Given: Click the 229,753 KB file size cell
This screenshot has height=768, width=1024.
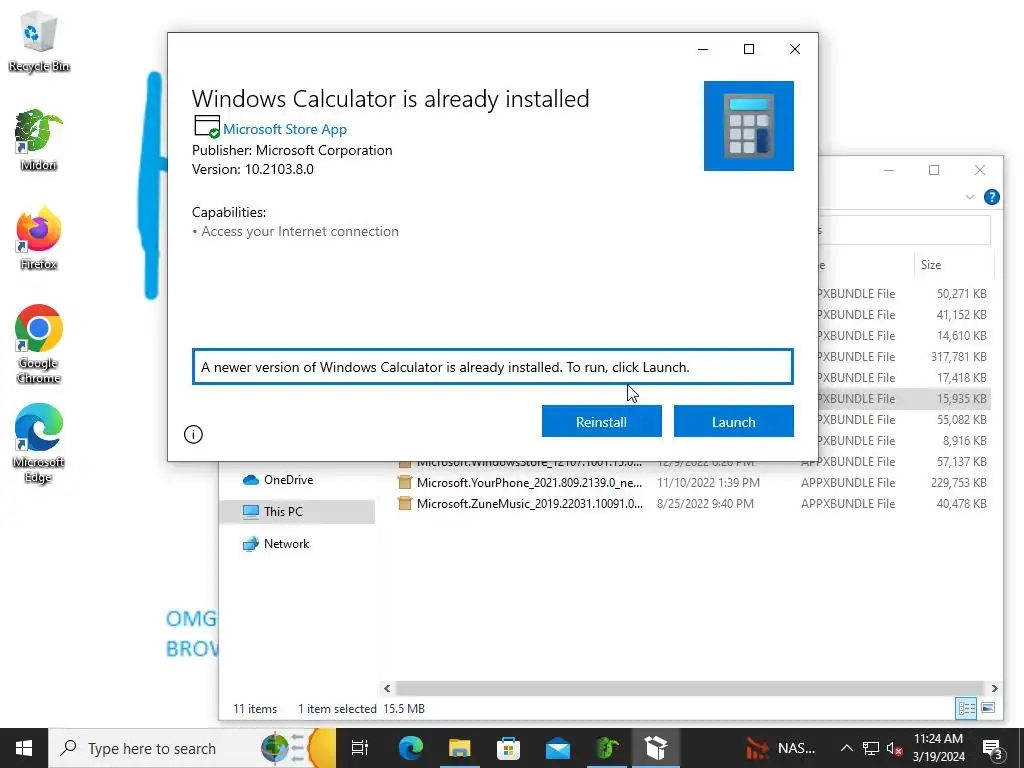Looking at the screenshot, I should 959,483.
